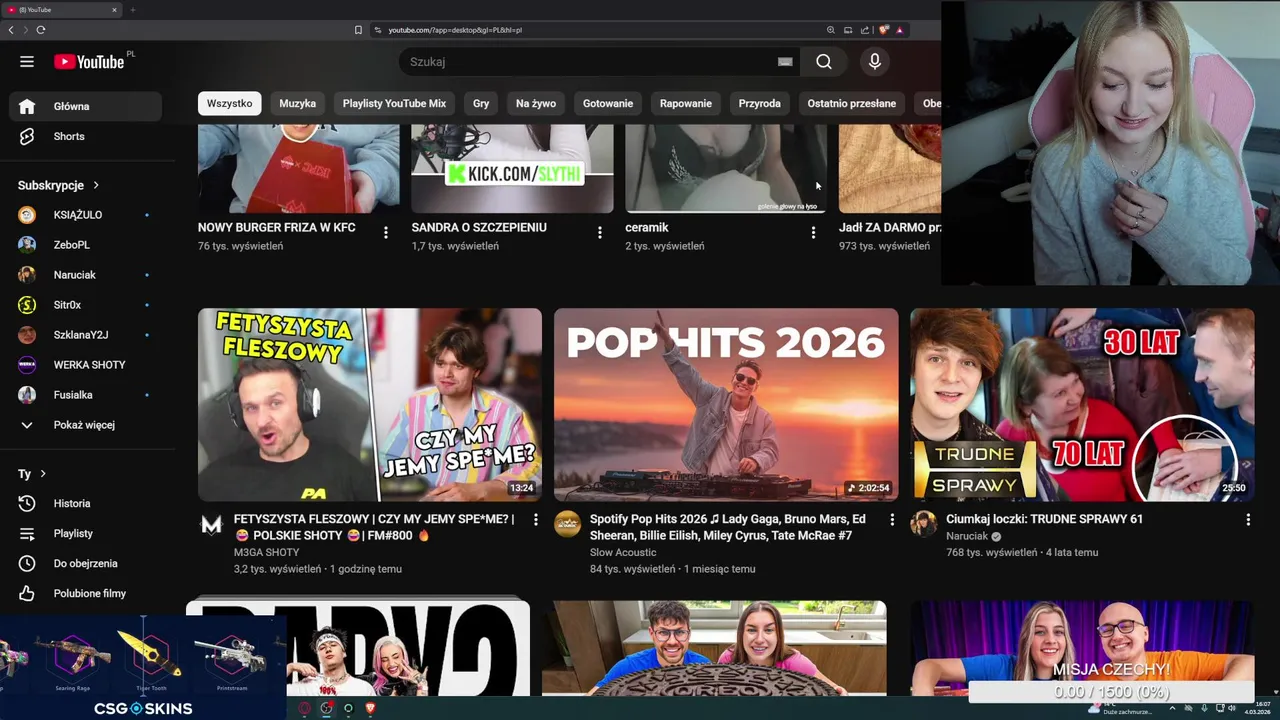Open the YouTube hamburger guide menu
The height and width of the screenshot is (720, 1280).
(x=27, y=62)
